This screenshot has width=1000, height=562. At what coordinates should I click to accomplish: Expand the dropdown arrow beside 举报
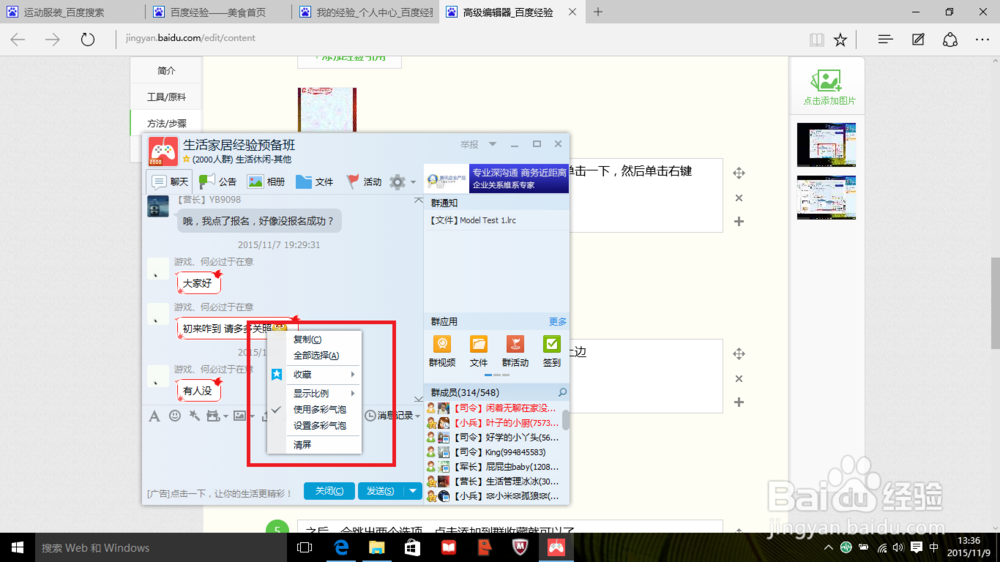(492, 144)
